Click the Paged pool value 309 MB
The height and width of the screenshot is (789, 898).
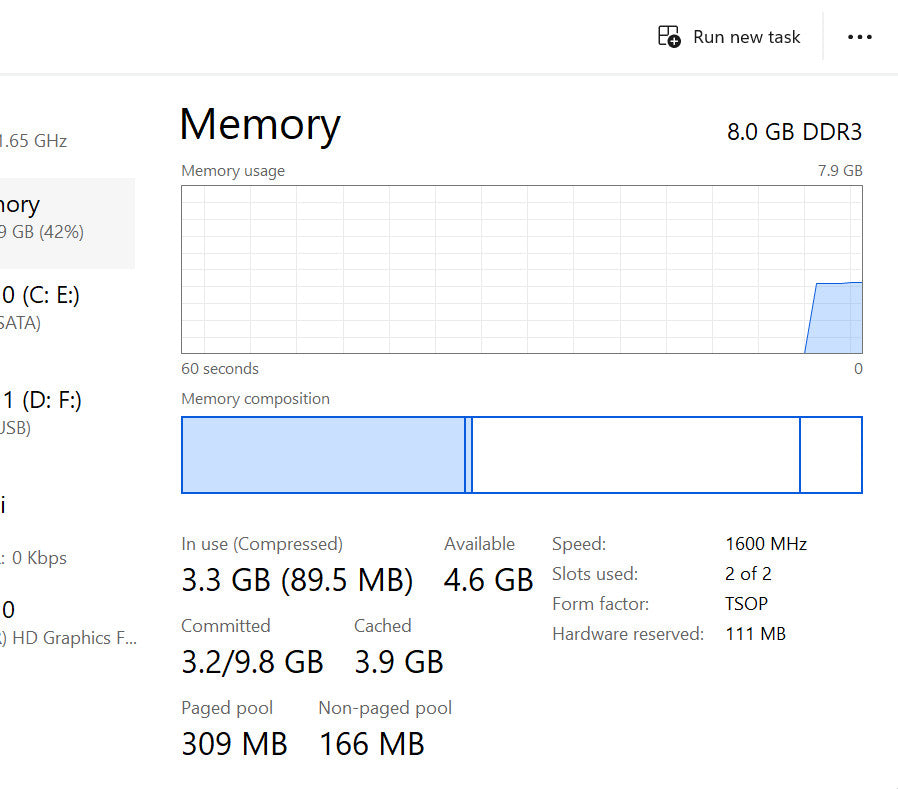coord(234,744)
